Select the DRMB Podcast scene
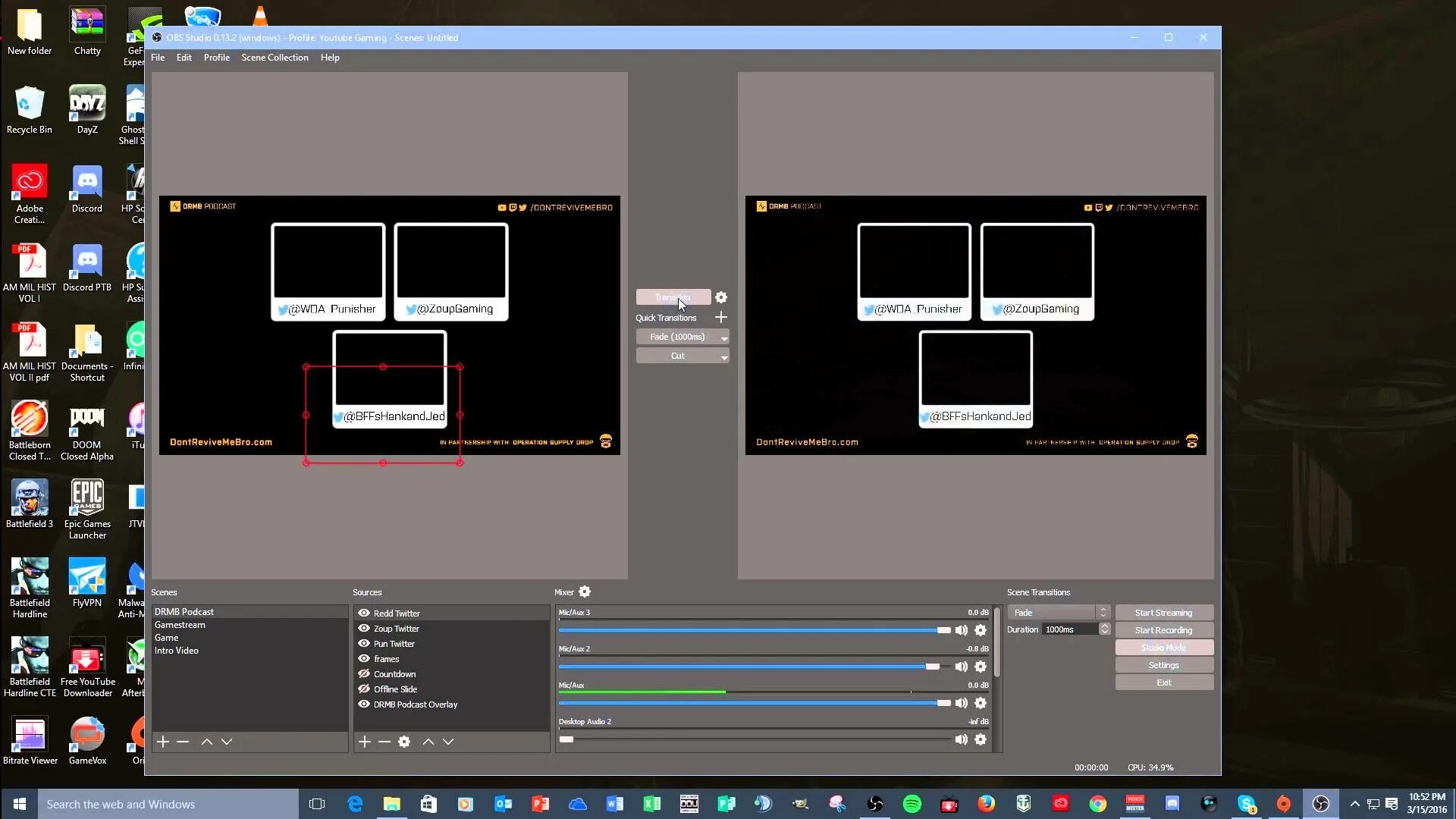1456x819 pixels. [184, 611]
